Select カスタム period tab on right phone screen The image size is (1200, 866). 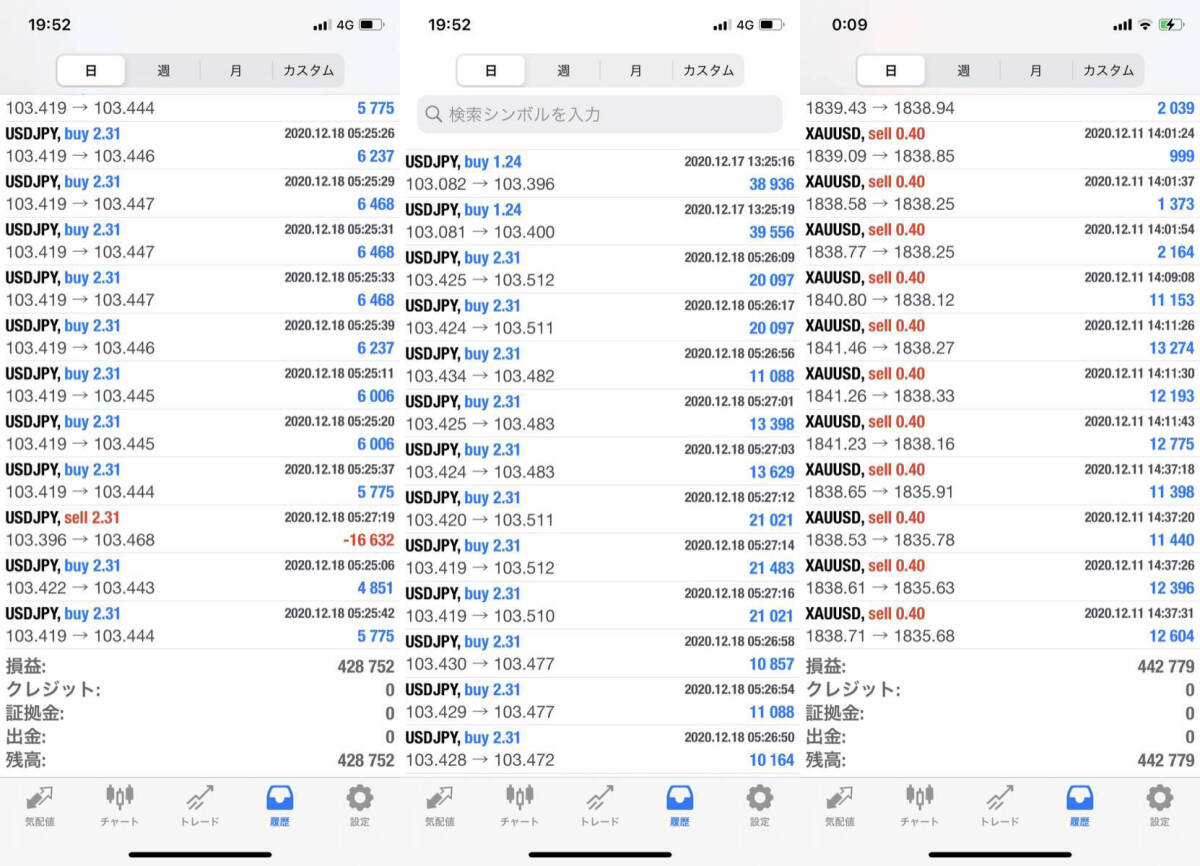(1109, 70)
